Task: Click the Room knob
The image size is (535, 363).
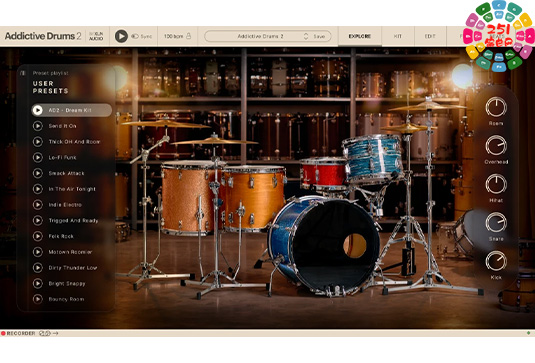Action: [496, 107]
